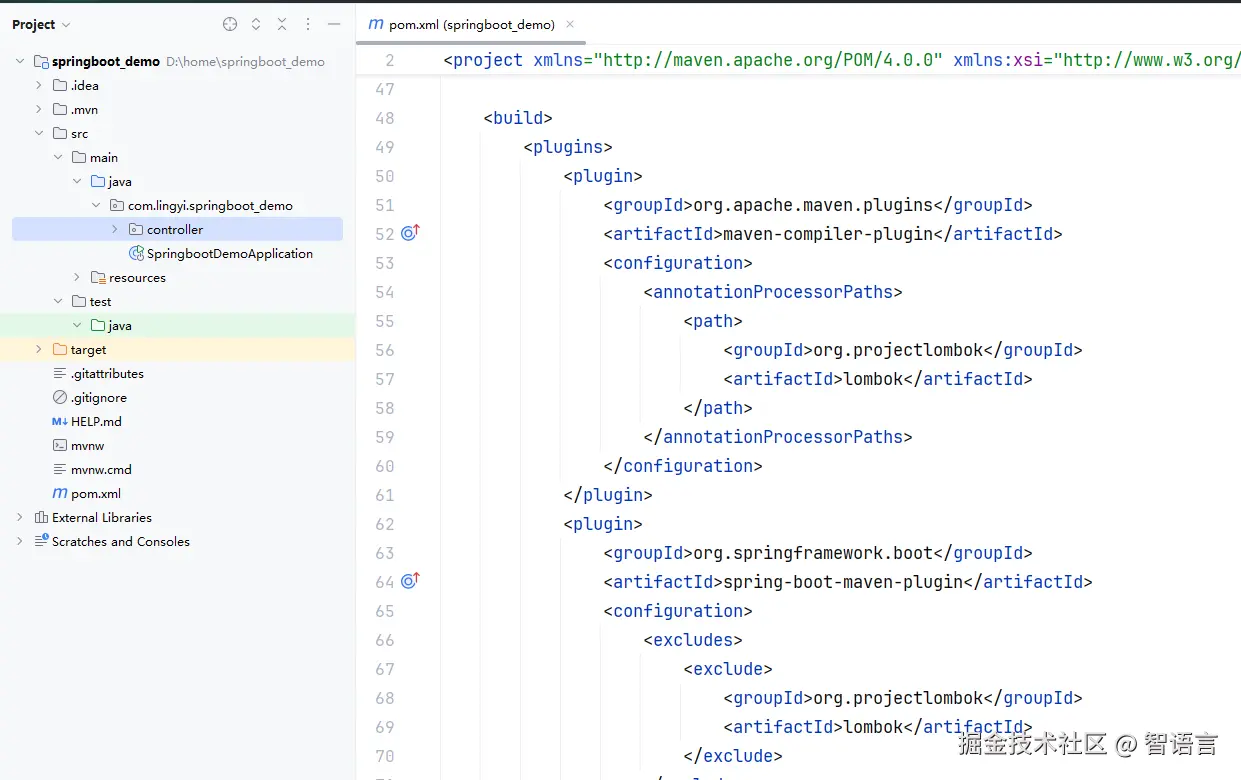Open the HELP.md file
This screenshot has width=1241, height=780.
point(95,422)
